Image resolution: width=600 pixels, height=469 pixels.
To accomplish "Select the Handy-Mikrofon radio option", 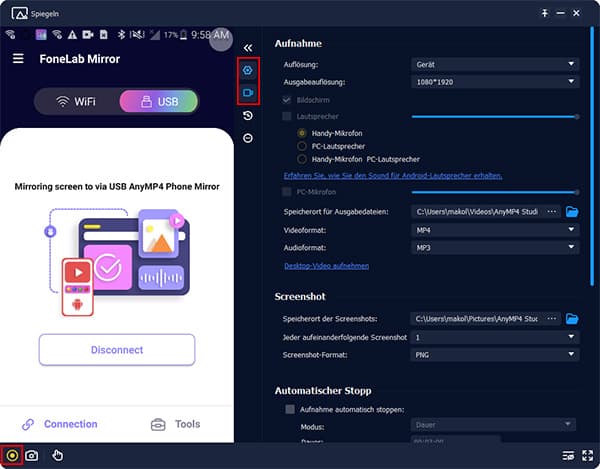I will pyautogui.click(x=302, y=133).
